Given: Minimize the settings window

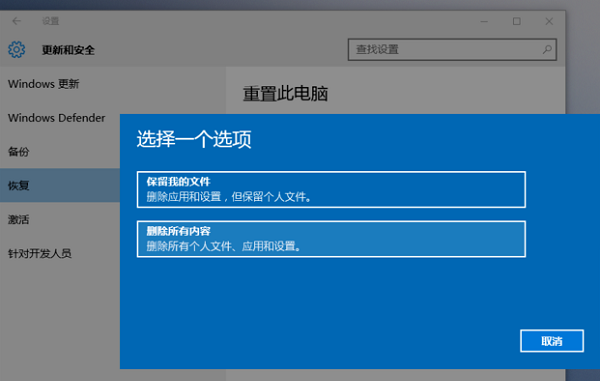Looking at the screenshot, I should [484, 21].
